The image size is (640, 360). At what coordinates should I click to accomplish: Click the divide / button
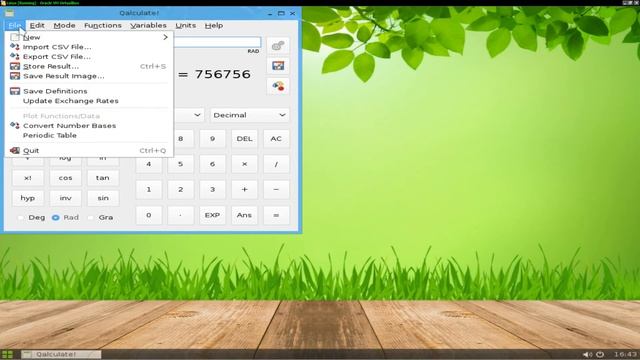coord(276,164)
